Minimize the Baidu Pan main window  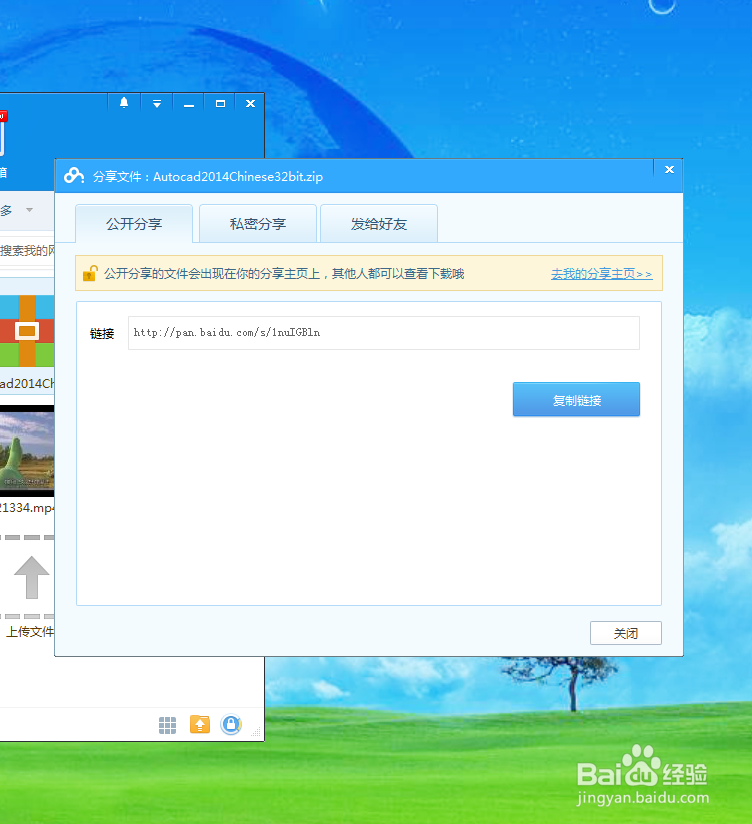189,104
